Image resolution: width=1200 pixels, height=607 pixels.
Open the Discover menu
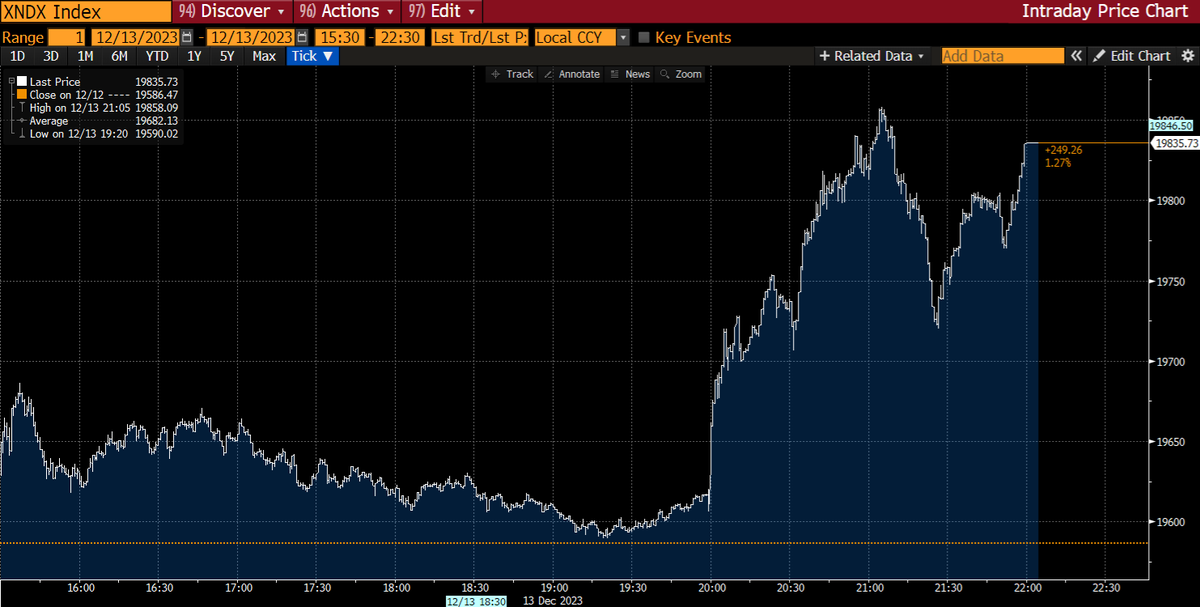pyautogui.click(x=232, y=11)
